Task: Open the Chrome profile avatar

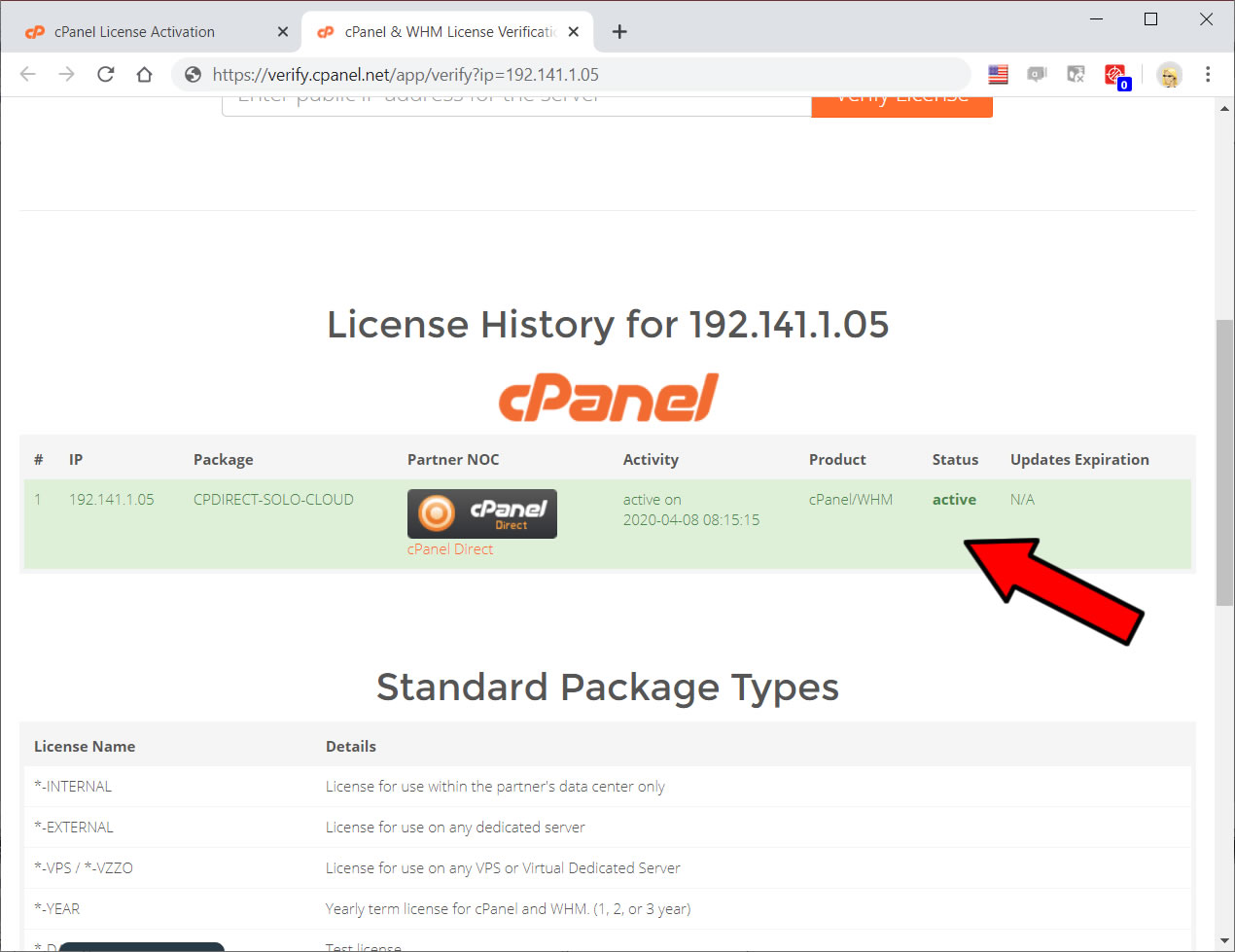Action: [x=1169, y=74]
